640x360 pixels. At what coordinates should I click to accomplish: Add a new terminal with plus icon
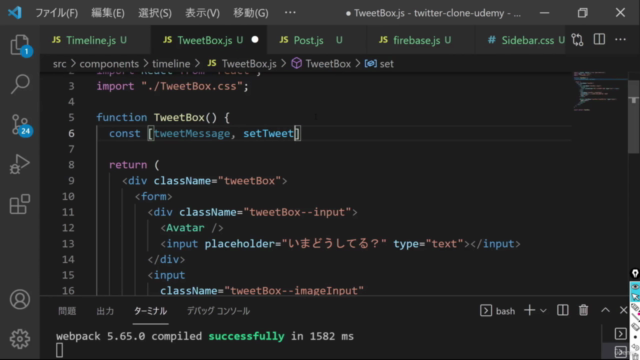point(529,310)
